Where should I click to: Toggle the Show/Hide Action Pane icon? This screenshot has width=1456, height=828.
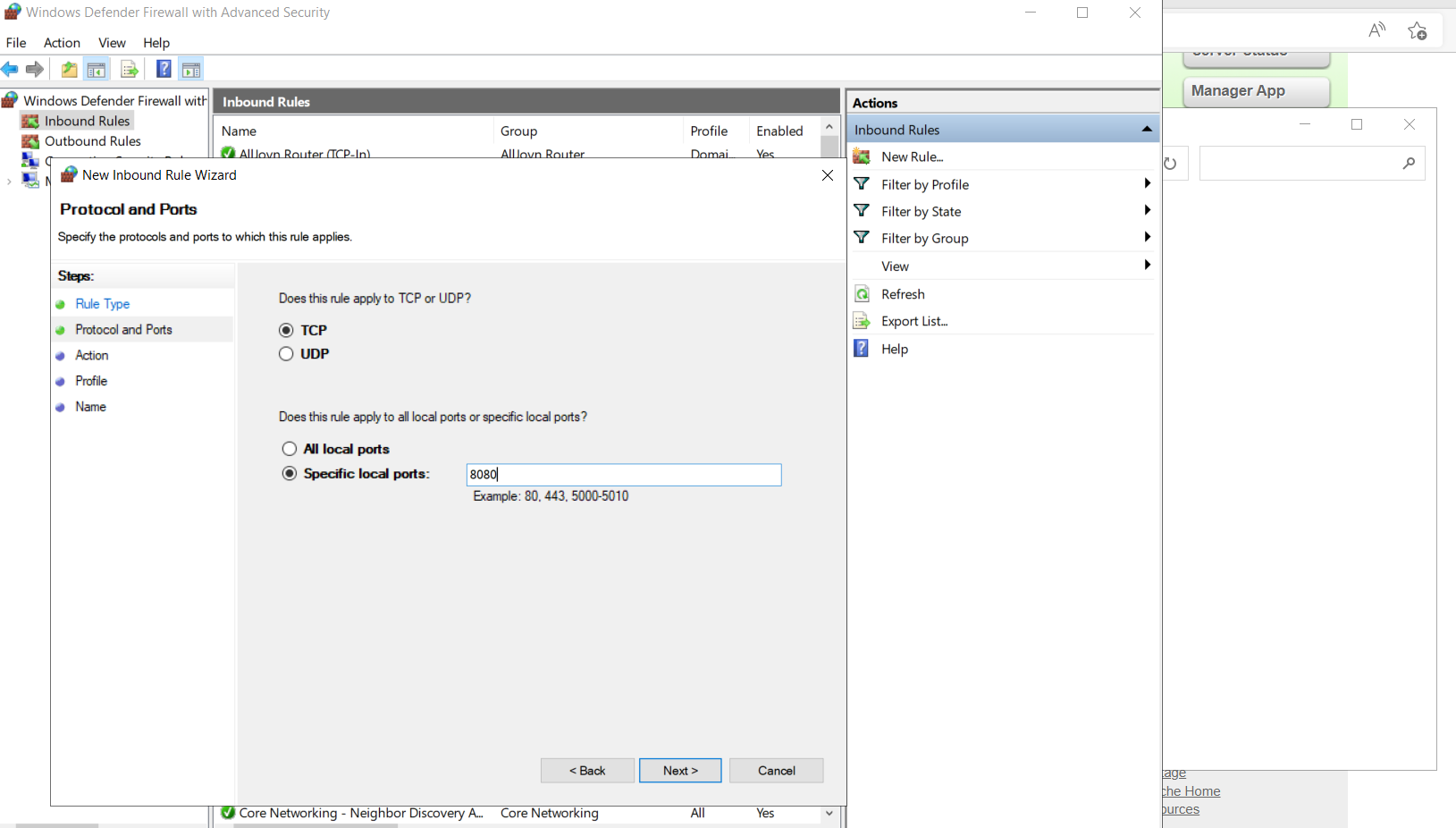(191, 69)
